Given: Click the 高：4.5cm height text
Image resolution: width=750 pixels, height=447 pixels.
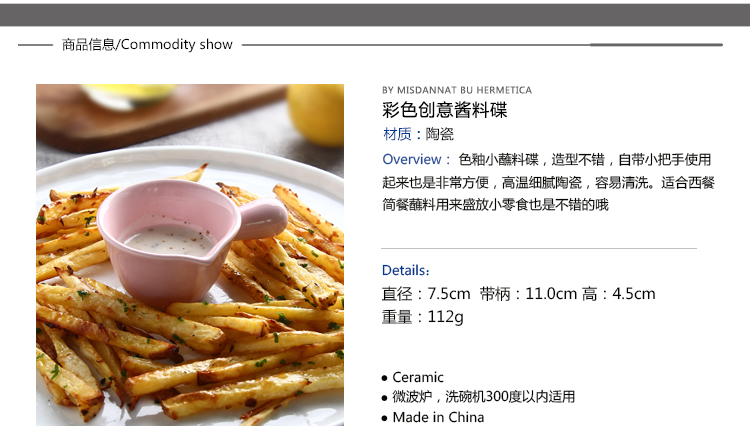Looking at the screenshot, I should pos(618,294).
